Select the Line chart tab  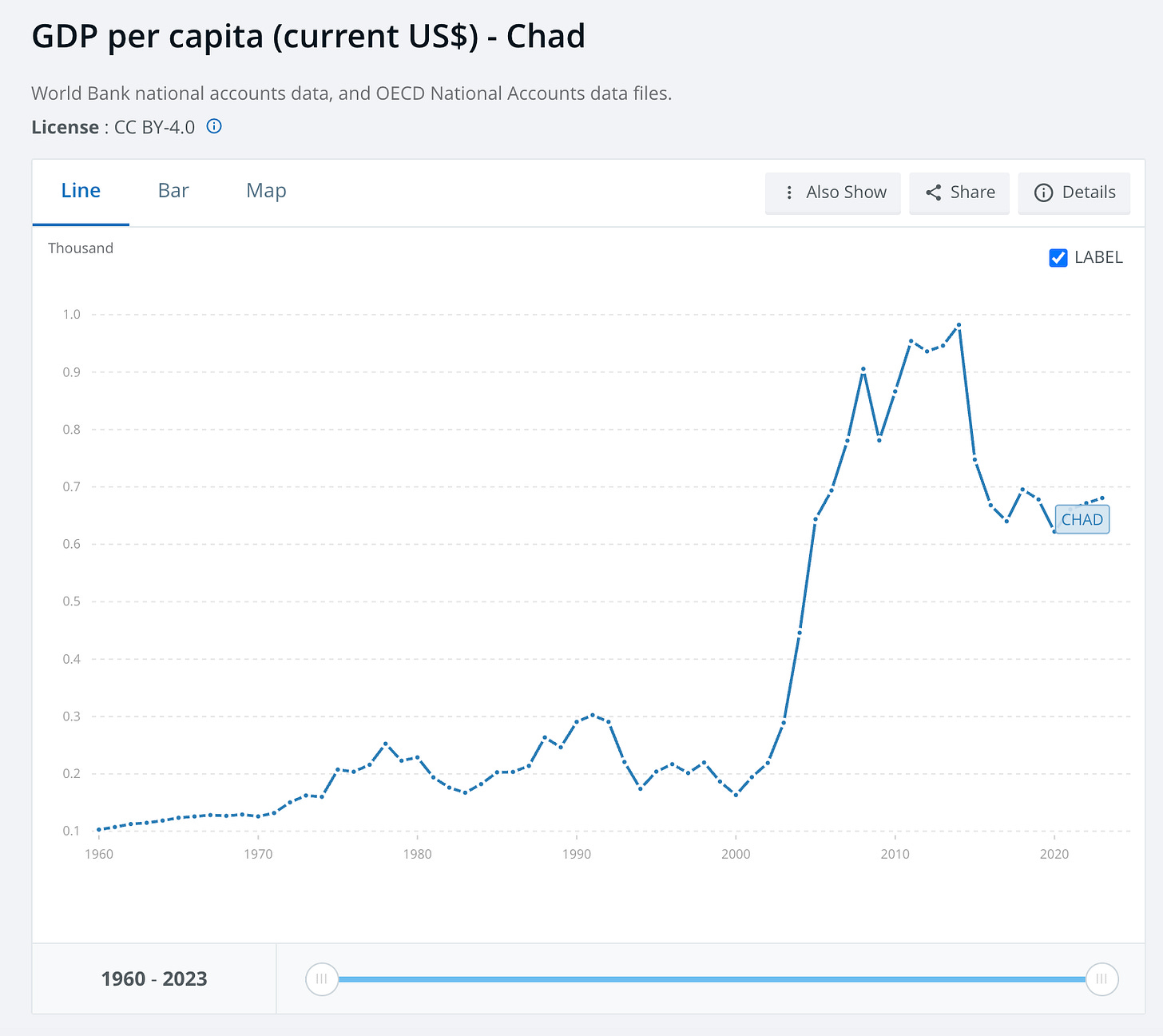click(x=80, y=190)
